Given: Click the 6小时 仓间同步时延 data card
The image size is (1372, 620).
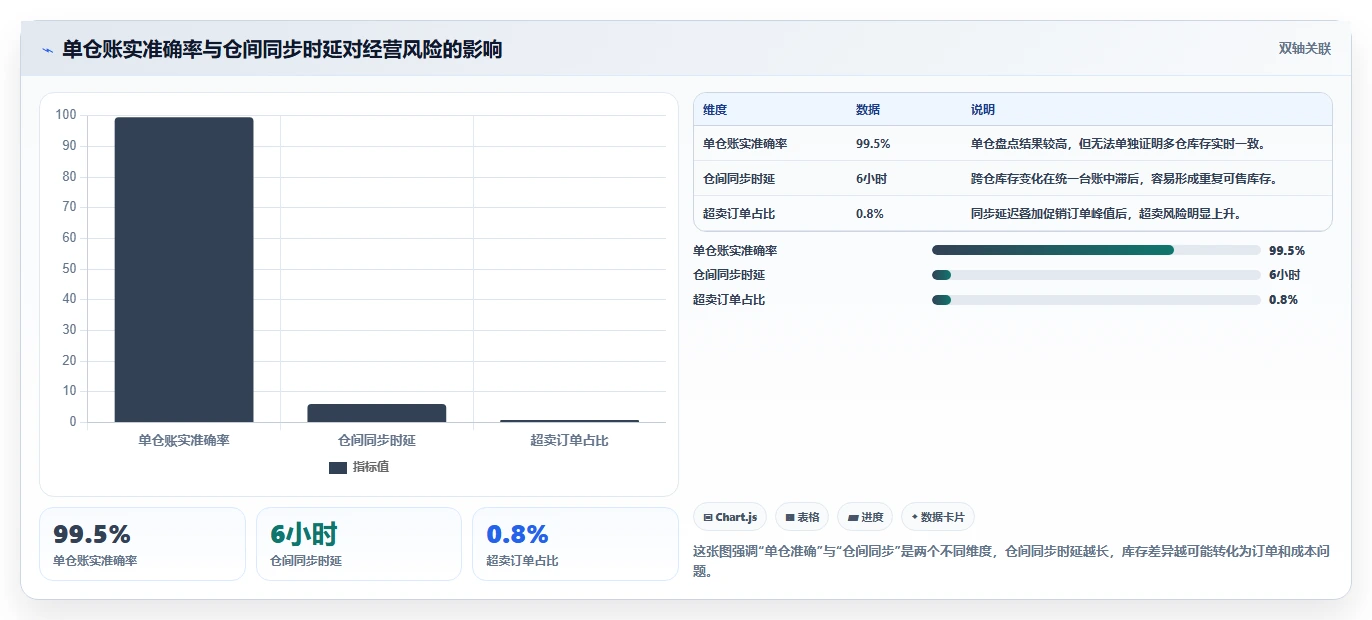Looking at the screenshot, I should pos(359,544).
